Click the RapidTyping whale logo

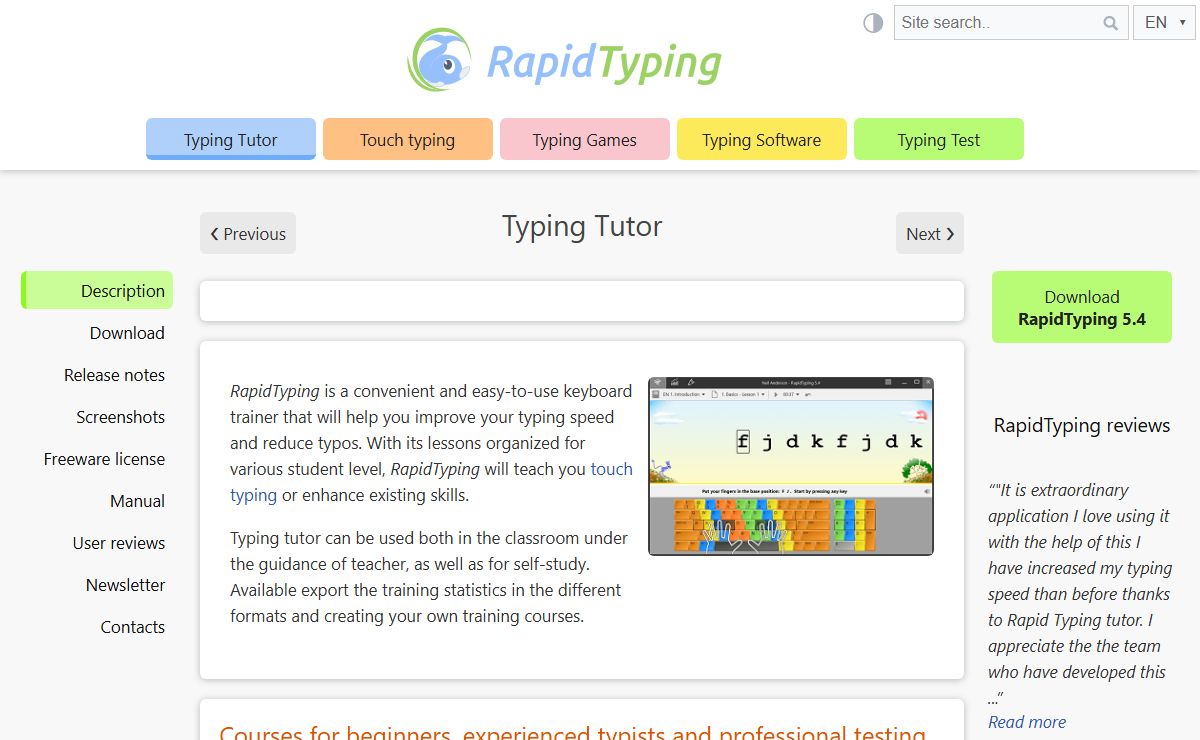point(440,61)
